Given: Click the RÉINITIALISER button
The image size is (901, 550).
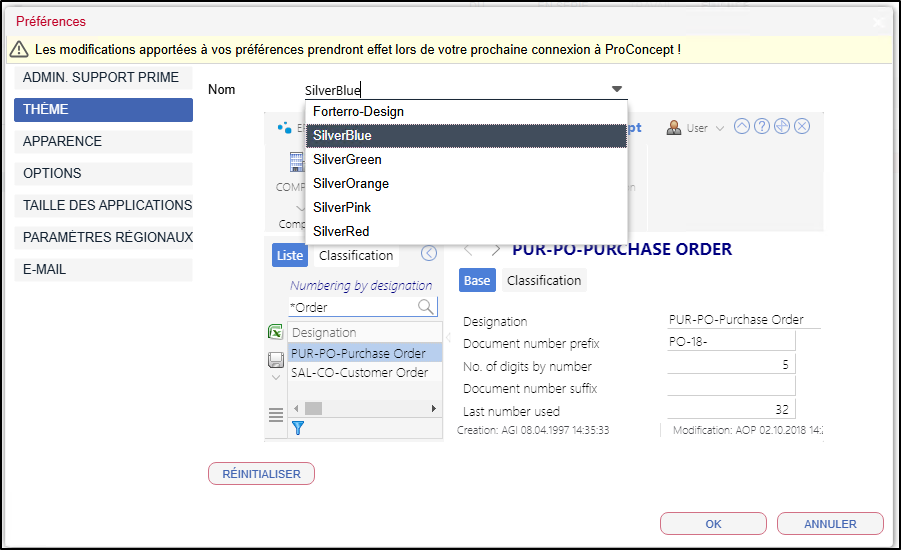Looking at the screenshot, I should 261,474.
